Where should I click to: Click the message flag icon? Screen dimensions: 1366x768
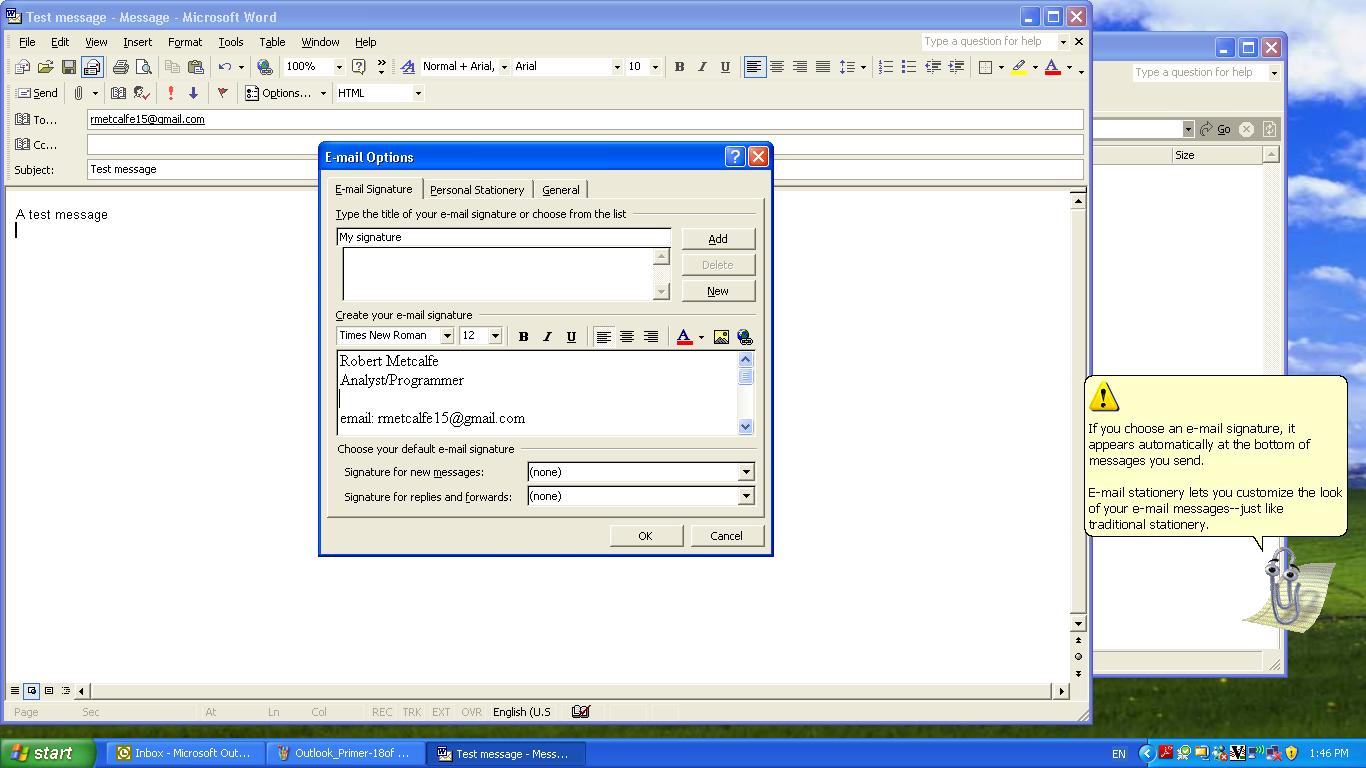pos(222,93)
